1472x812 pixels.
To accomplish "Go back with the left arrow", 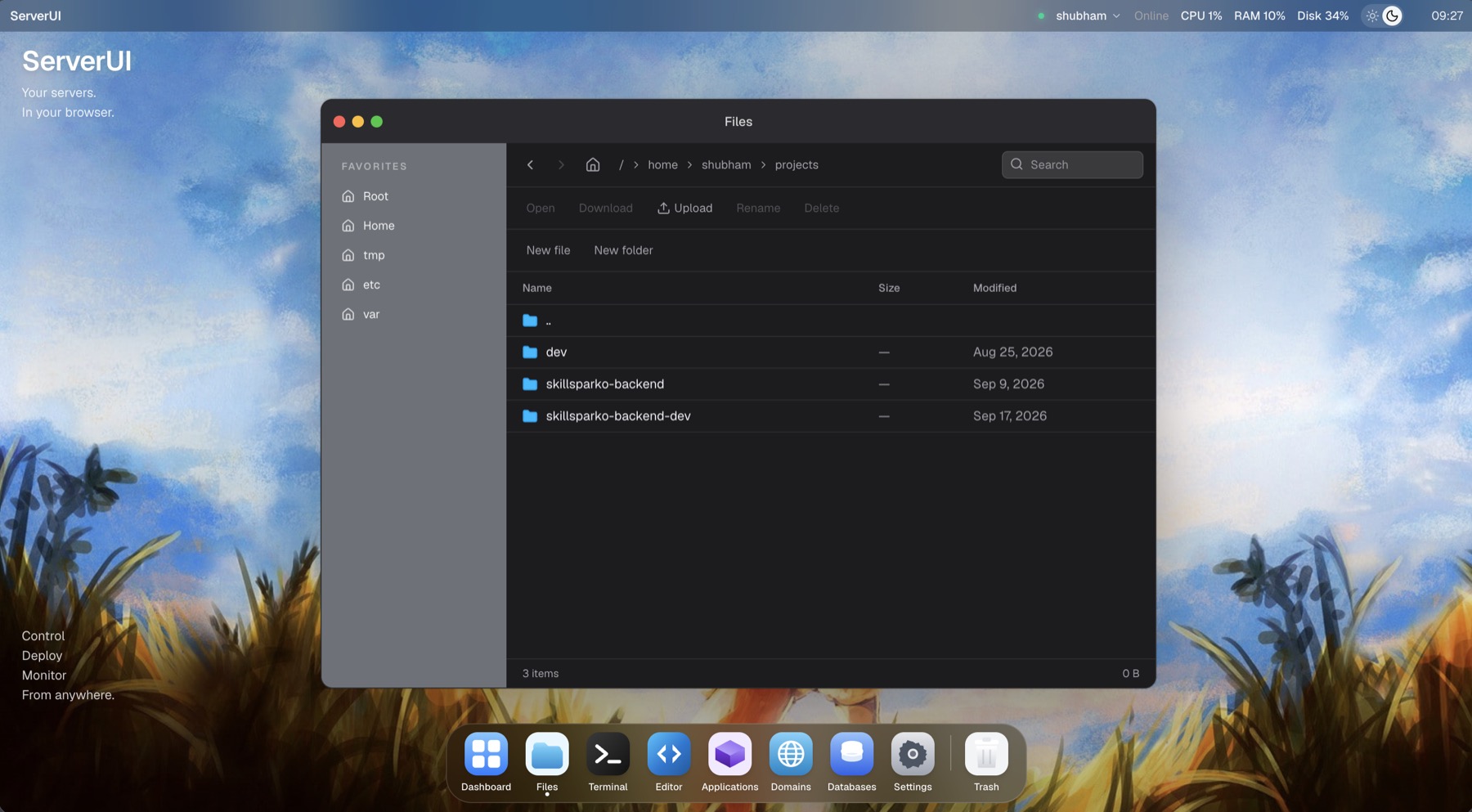I will tap(530, 165).
